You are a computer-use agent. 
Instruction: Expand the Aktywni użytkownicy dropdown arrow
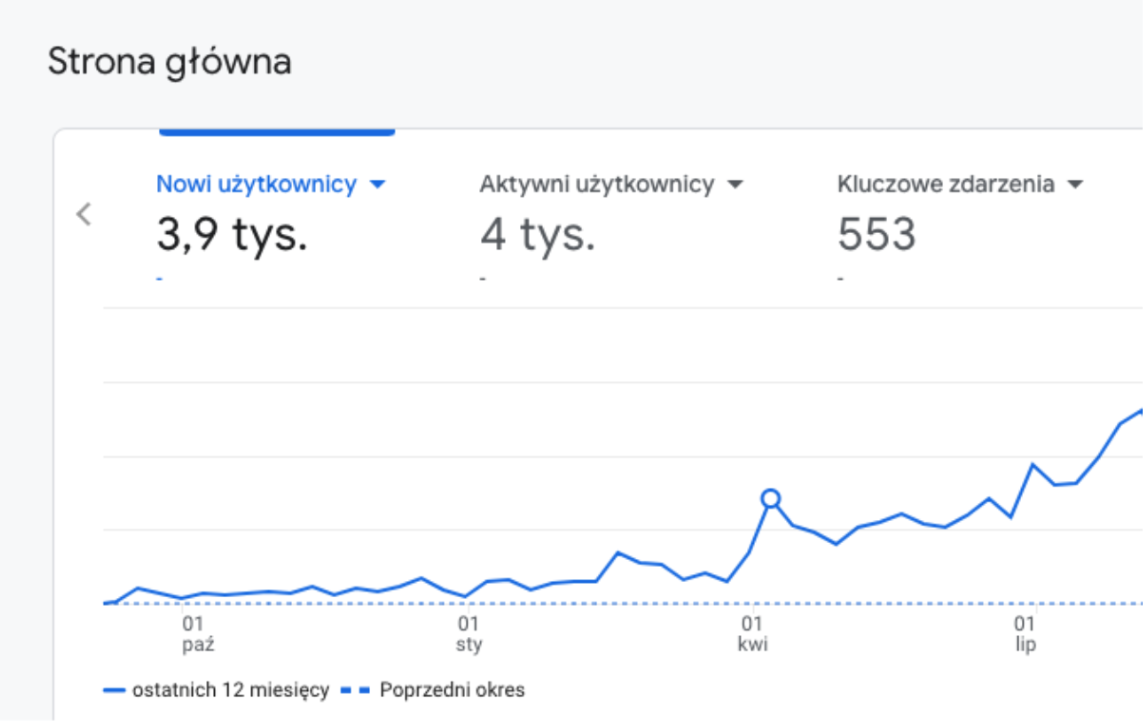[735, 185]
